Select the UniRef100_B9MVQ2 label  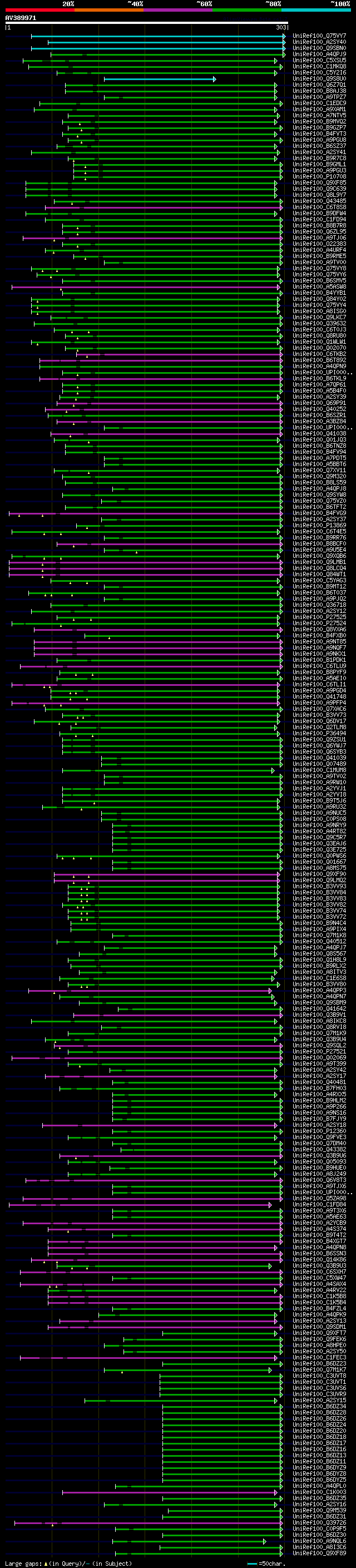tap(319, 121)
